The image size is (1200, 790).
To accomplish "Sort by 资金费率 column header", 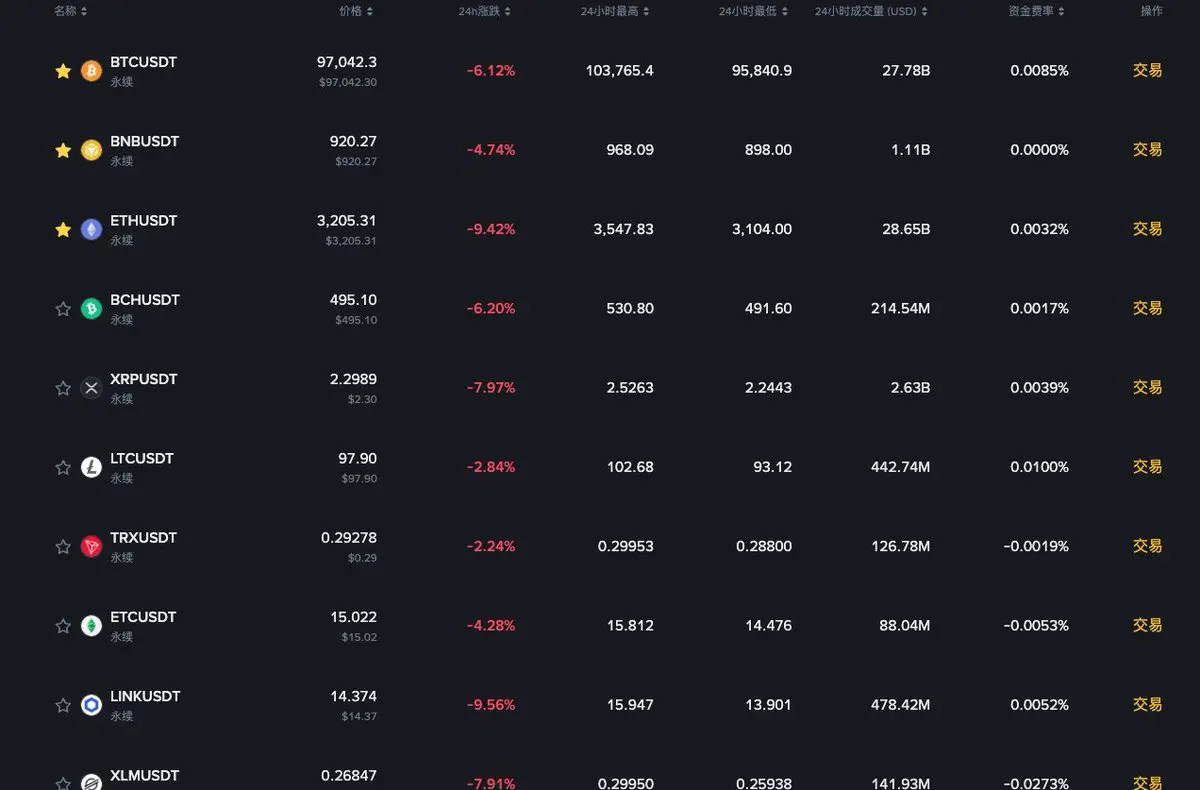I will click(1037, 11).
